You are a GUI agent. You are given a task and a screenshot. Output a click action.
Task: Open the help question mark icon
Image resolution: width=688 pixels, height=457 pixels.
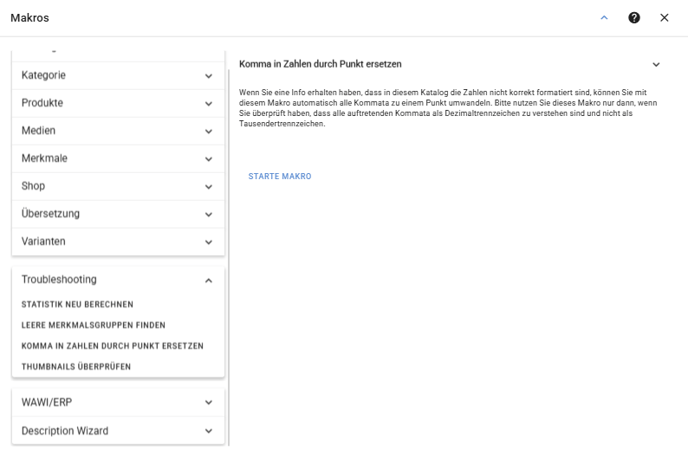tap(634, 18)
